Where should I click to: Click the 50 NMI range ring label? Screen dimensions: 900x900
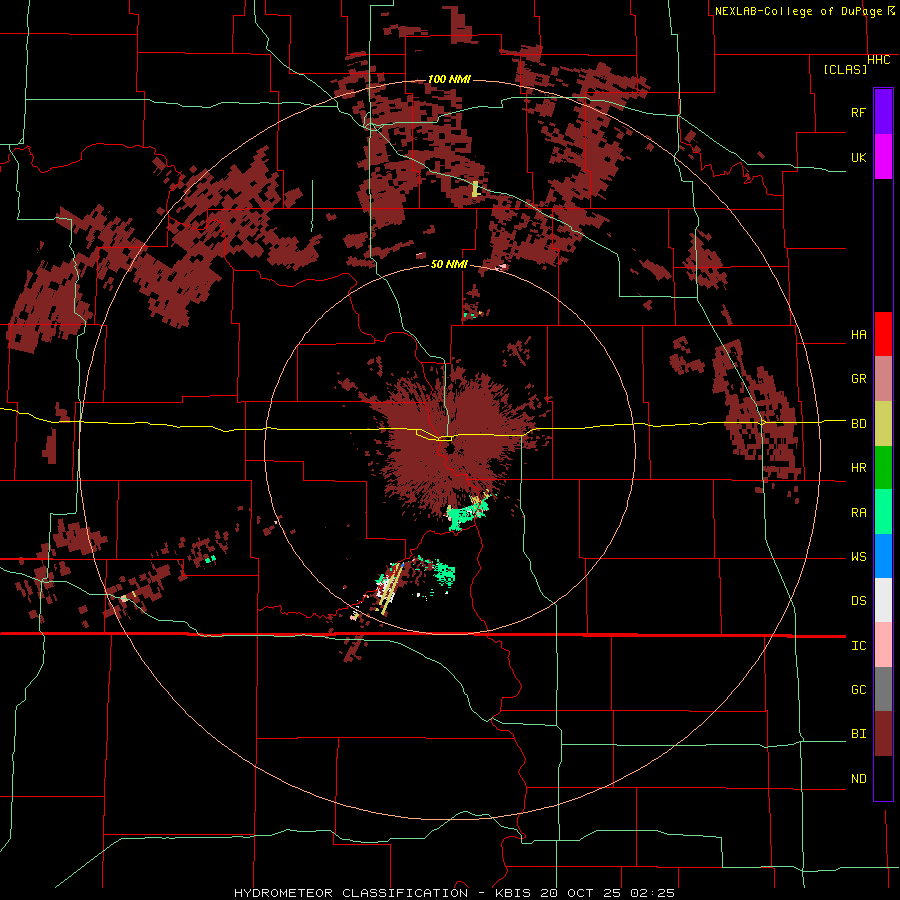[x=449, y=264]
